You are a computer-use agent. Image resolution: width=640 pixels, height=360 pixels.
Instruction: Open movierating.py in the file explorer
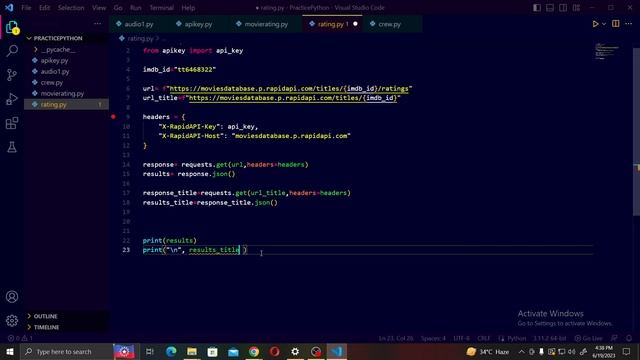click(x=62, y=93)
